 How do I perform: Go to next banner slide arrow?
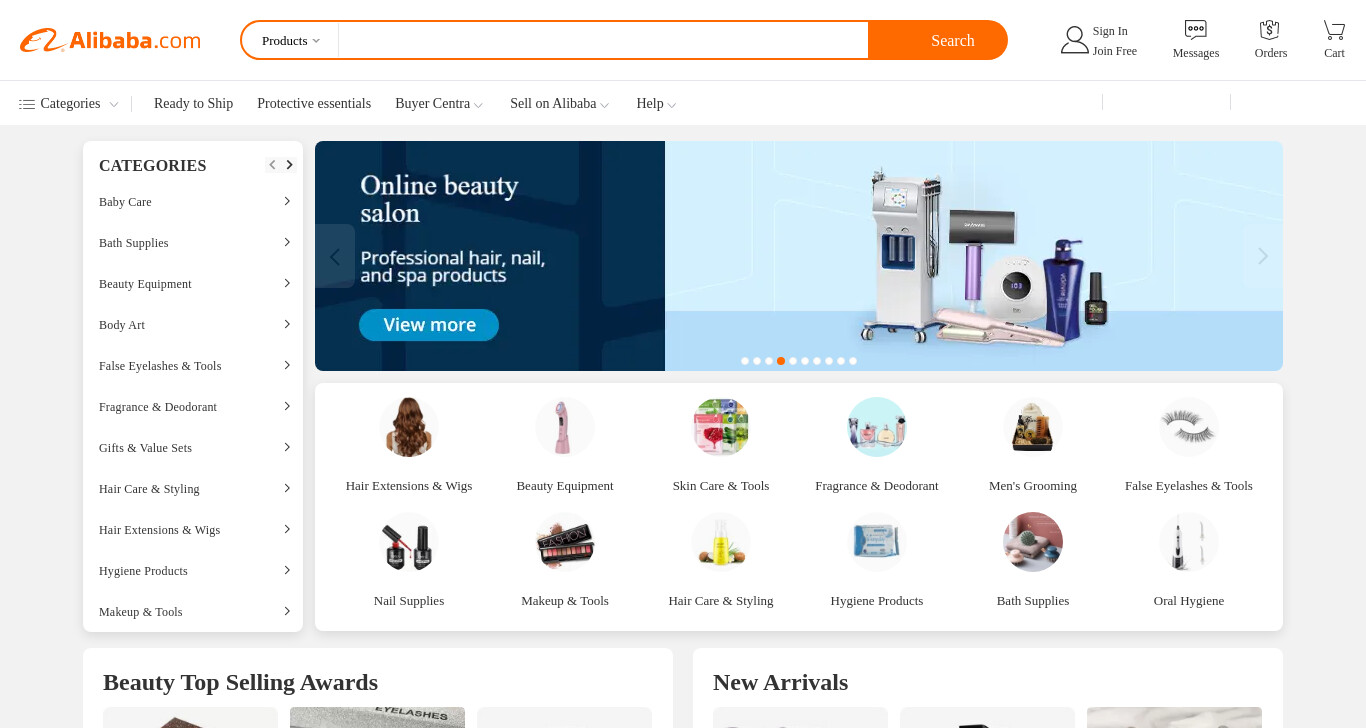1263,256
